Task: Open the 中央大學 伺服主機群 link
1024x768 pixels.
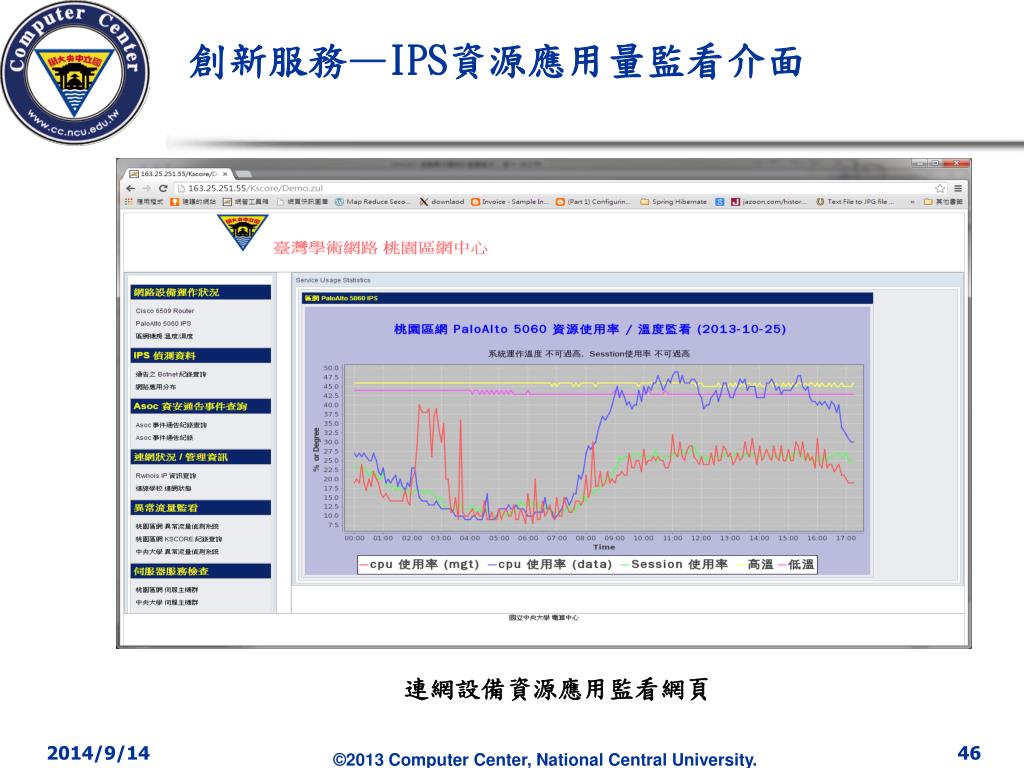Action: pyautogui.click(x=167, y=602)
